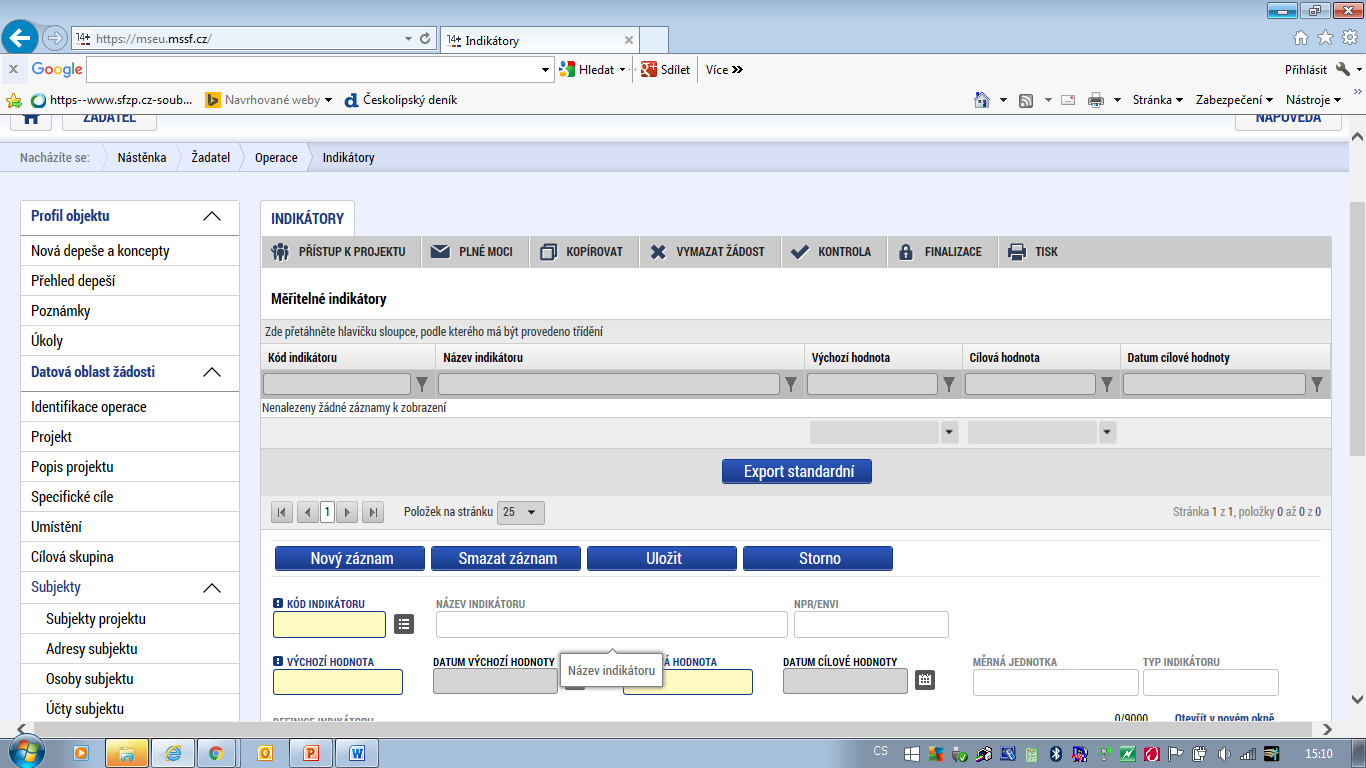1366x768 pixels.
Task: Click the browser forward arrow button
Action: click(x=55, y=38)
